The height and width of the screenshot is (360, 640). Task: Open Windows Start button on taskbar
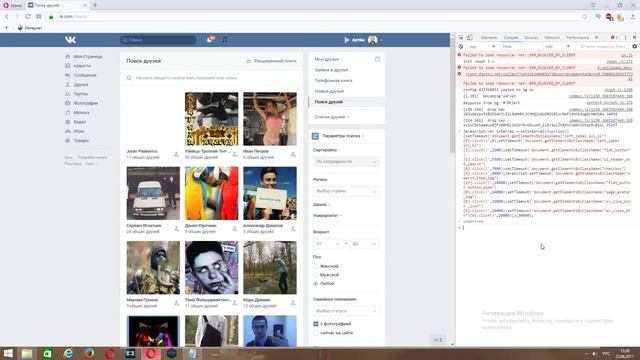(8, 353)
